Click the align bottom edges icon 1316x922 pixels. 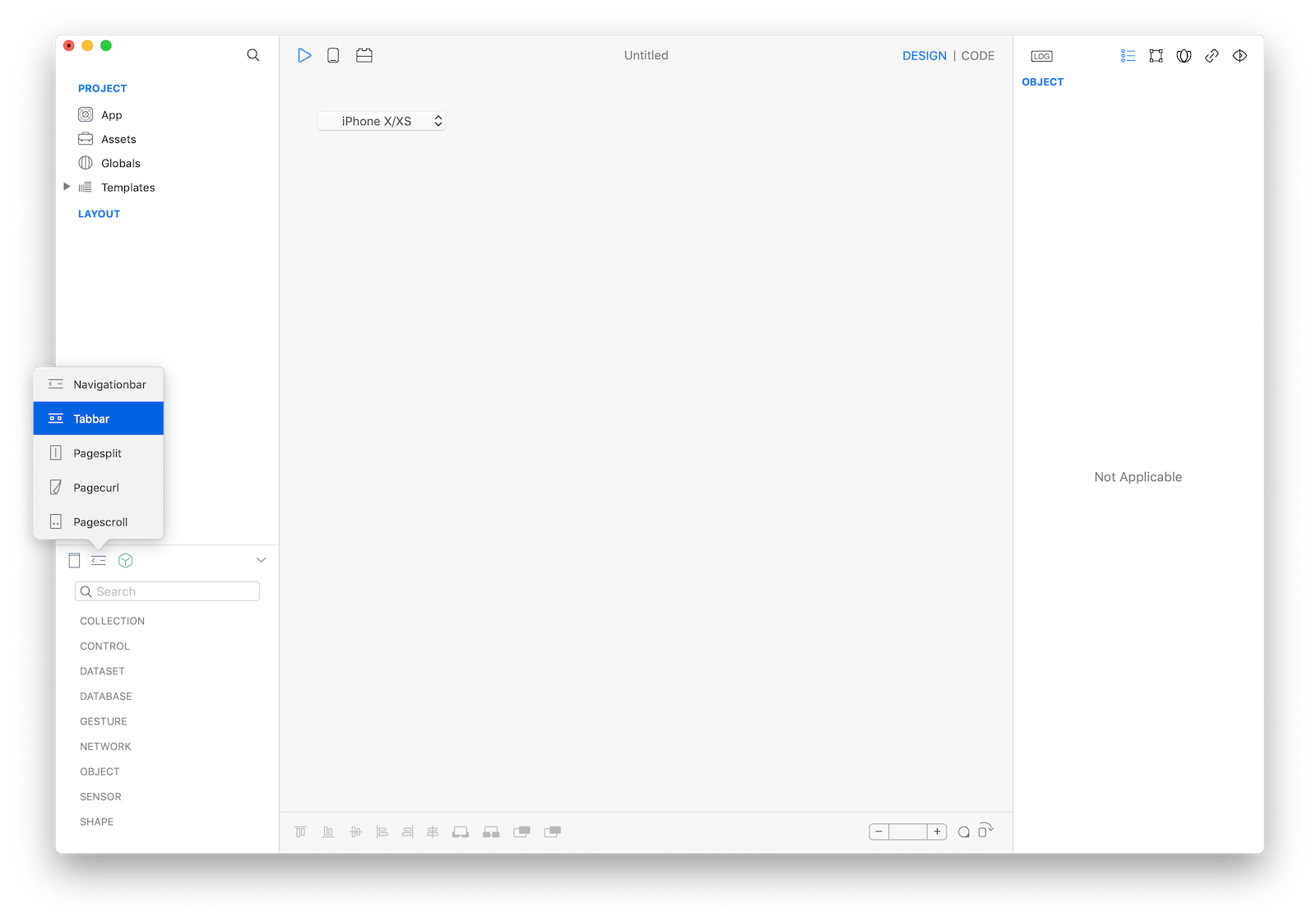click(x=328, y=832)
